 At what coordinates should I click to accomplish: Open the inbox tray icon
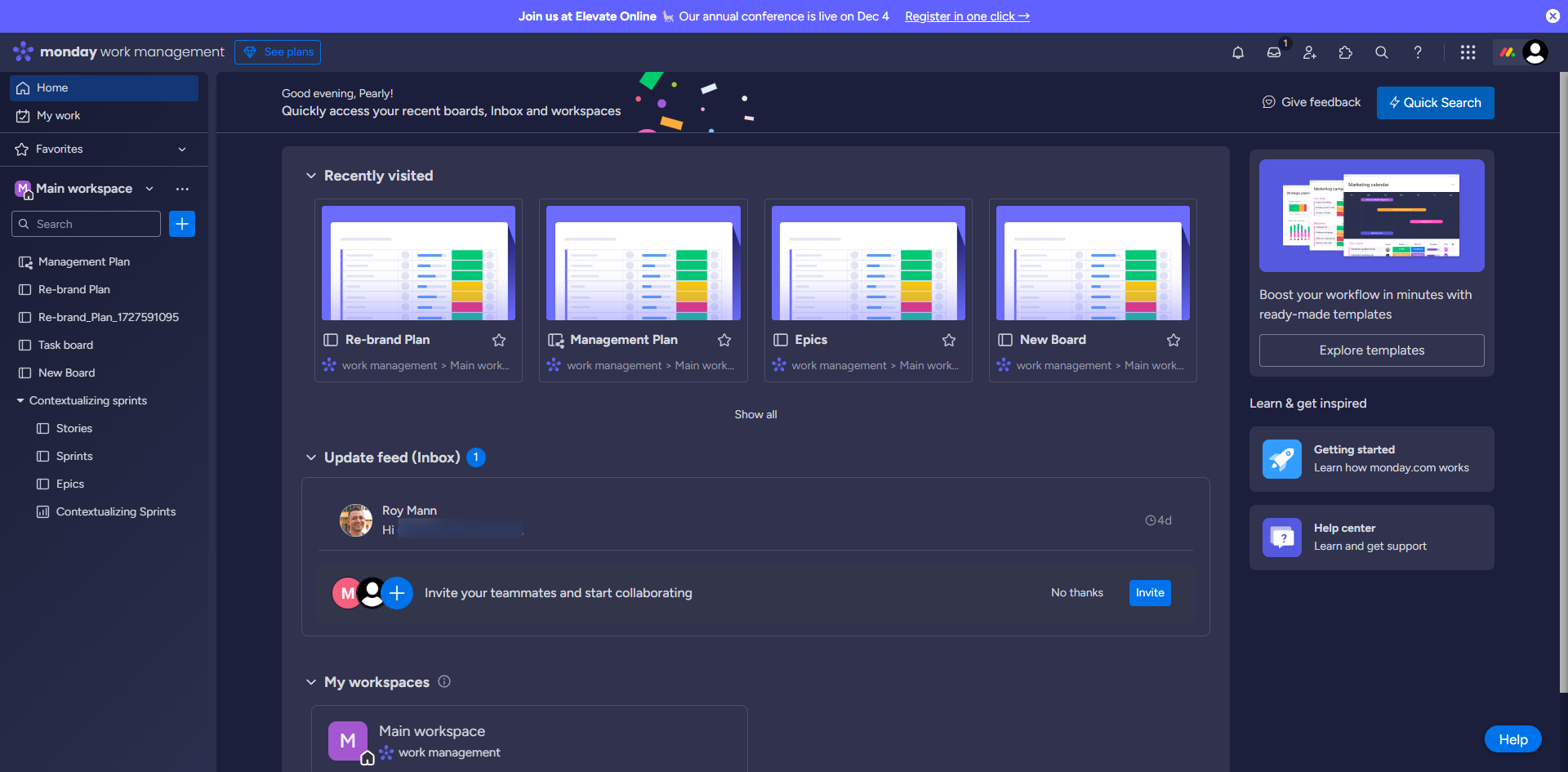1273,52
